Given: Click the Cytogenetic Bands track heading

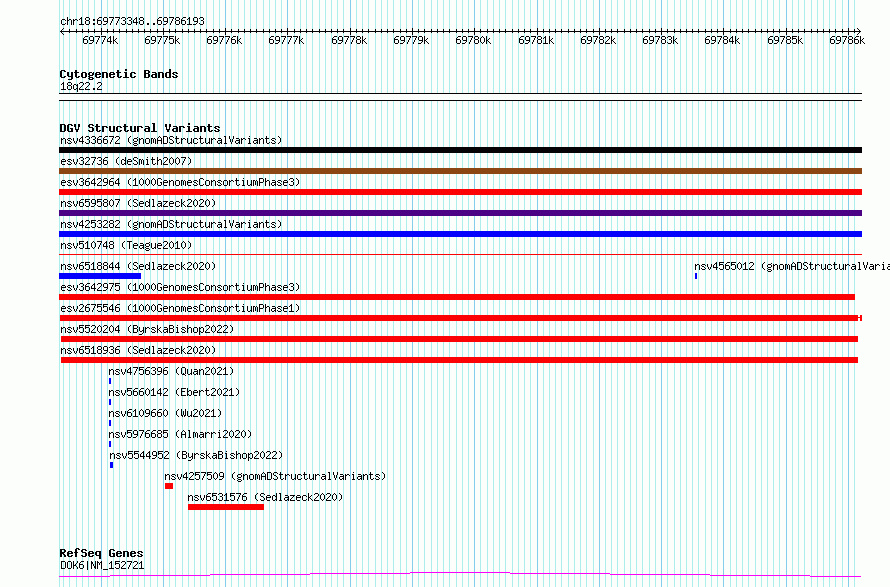Looking at the screenshot, I should coord(119,74).
